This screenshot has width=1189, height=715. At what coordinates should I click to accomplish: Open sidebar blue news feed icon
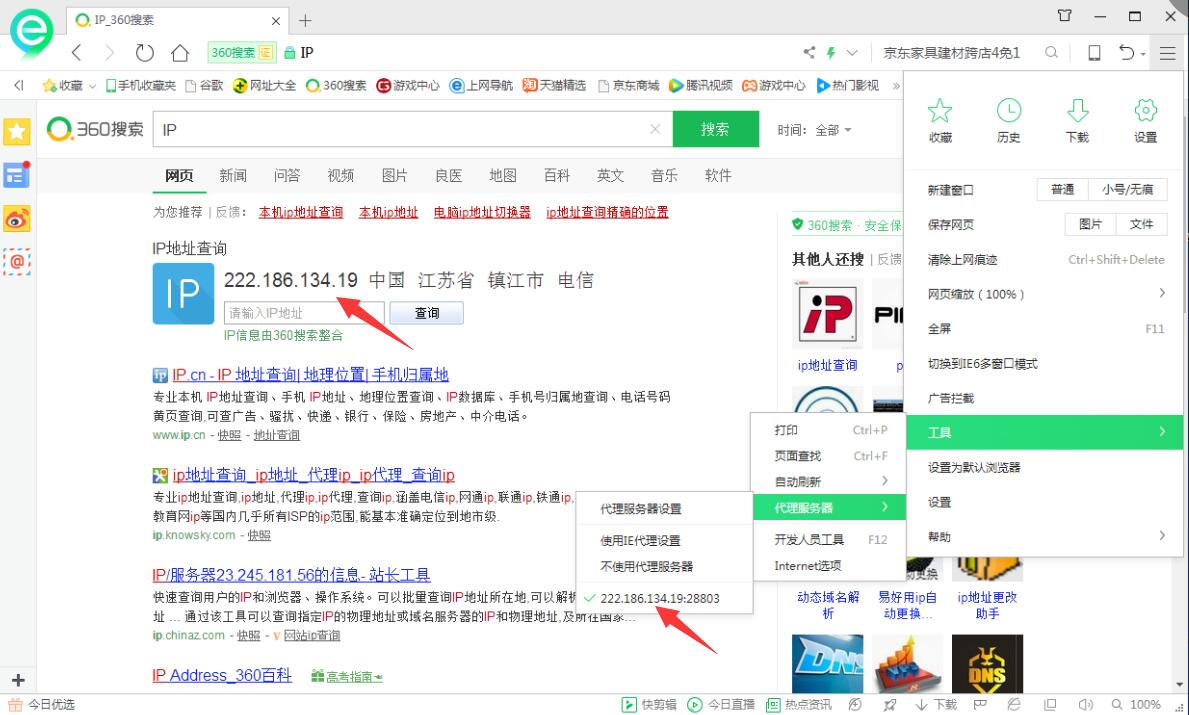coord(16,175)
